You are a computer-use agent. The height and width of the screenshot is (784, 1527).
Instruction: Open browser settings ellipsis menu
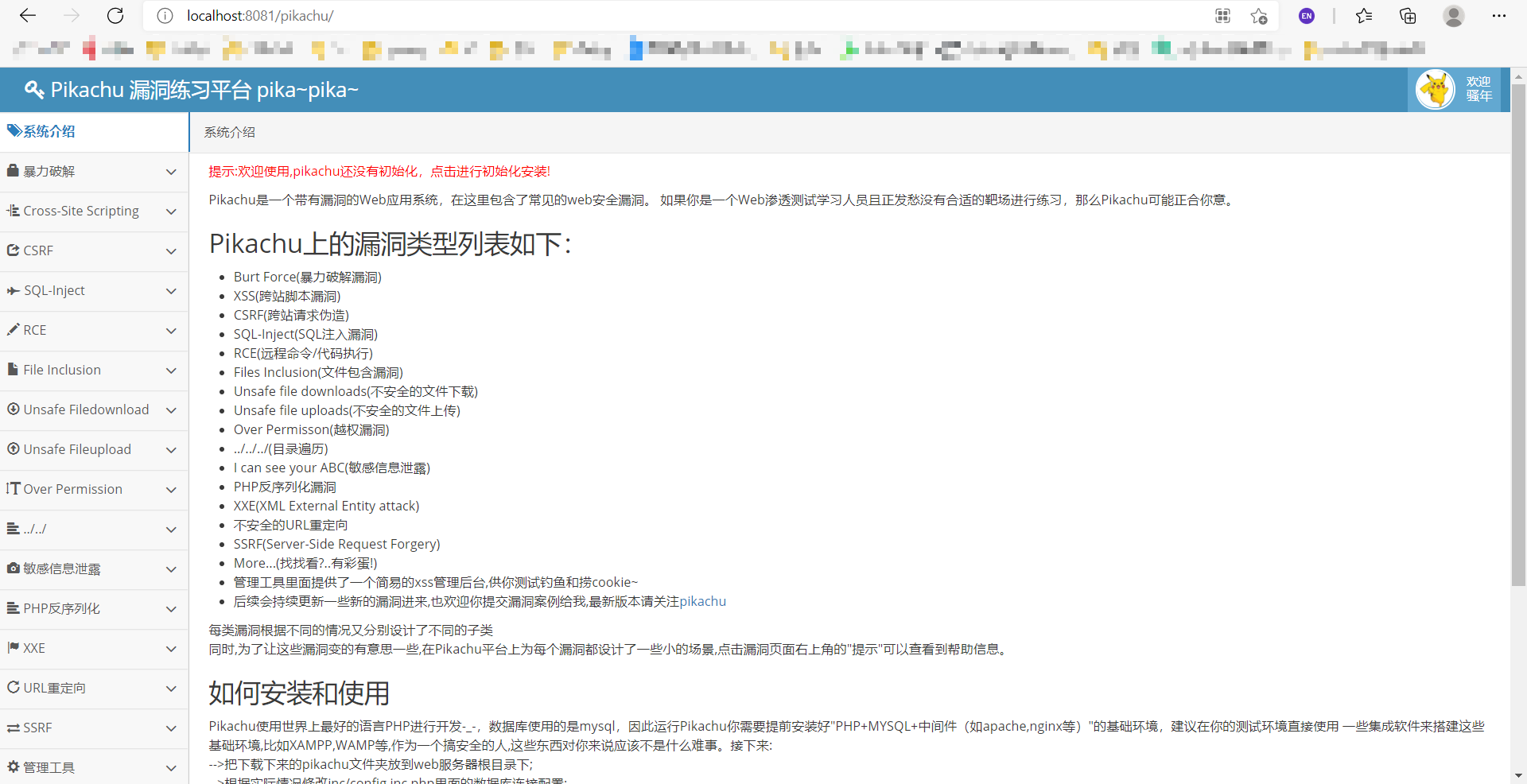(x=1498, y=16)
